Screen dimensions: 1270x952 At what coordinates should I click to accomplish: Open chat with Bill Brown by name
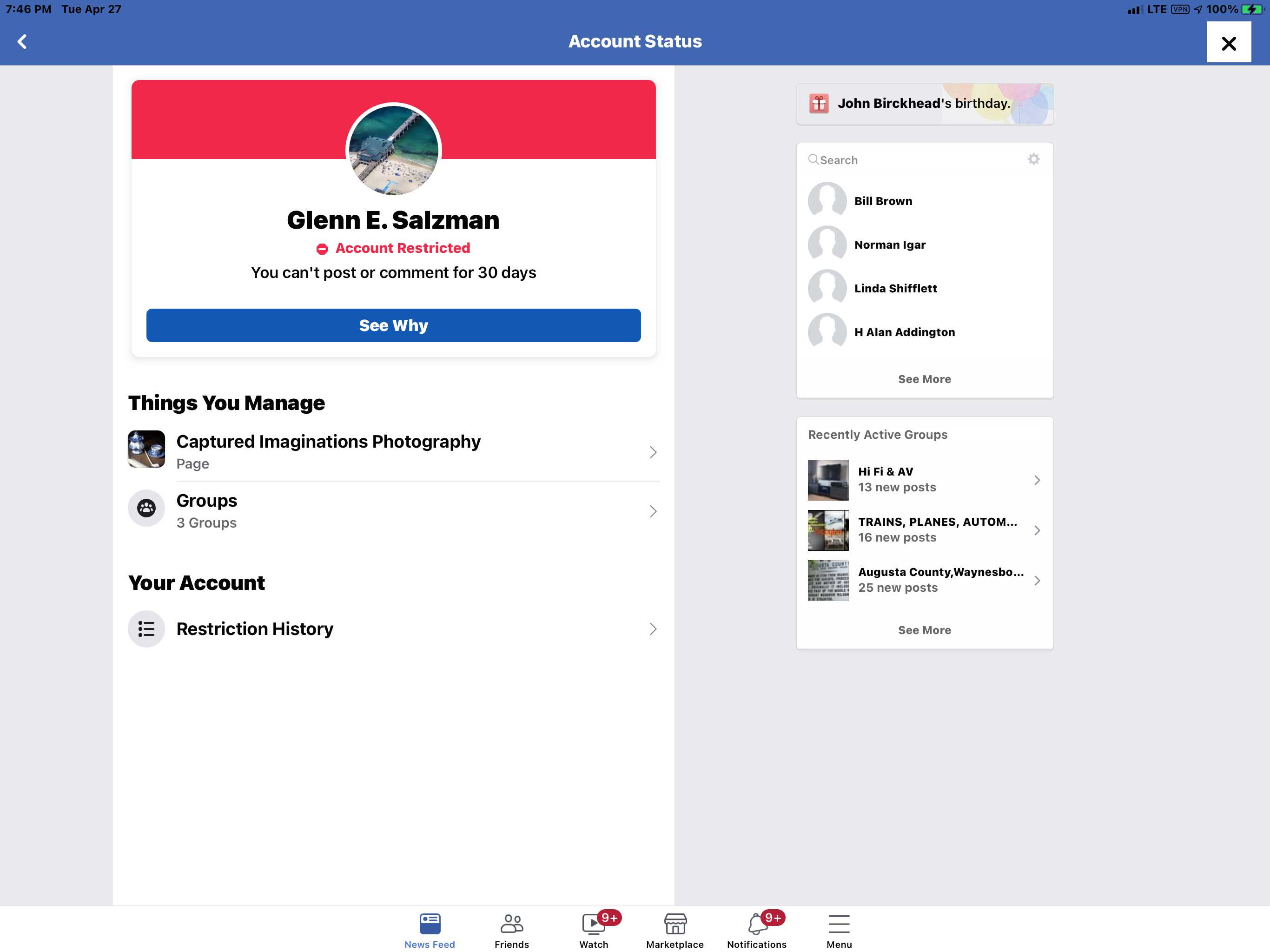coord(883,201)
